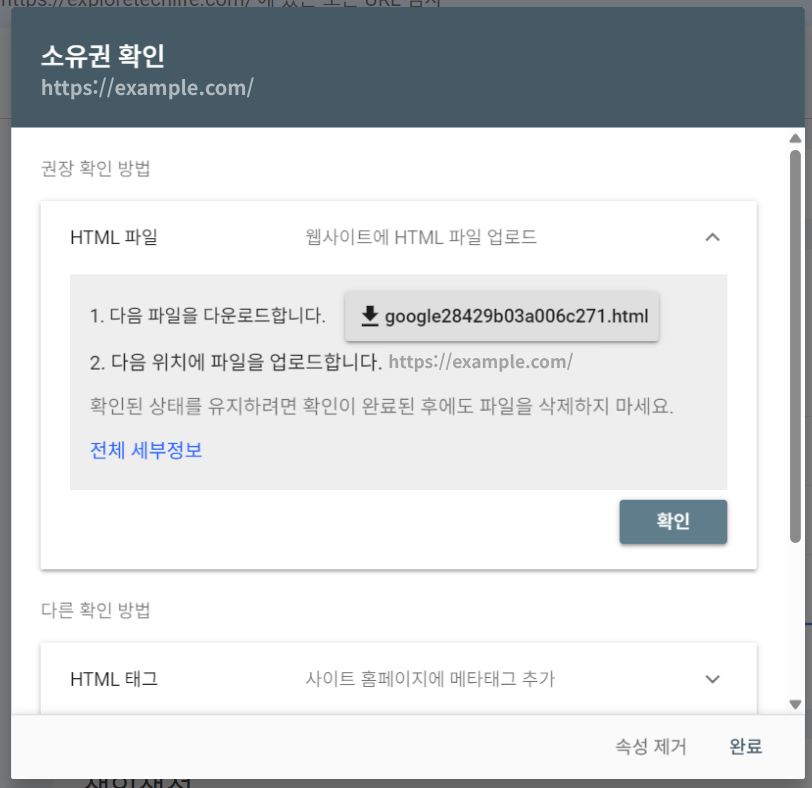Select the HTML 태그 method title

[x=114, y=679]
